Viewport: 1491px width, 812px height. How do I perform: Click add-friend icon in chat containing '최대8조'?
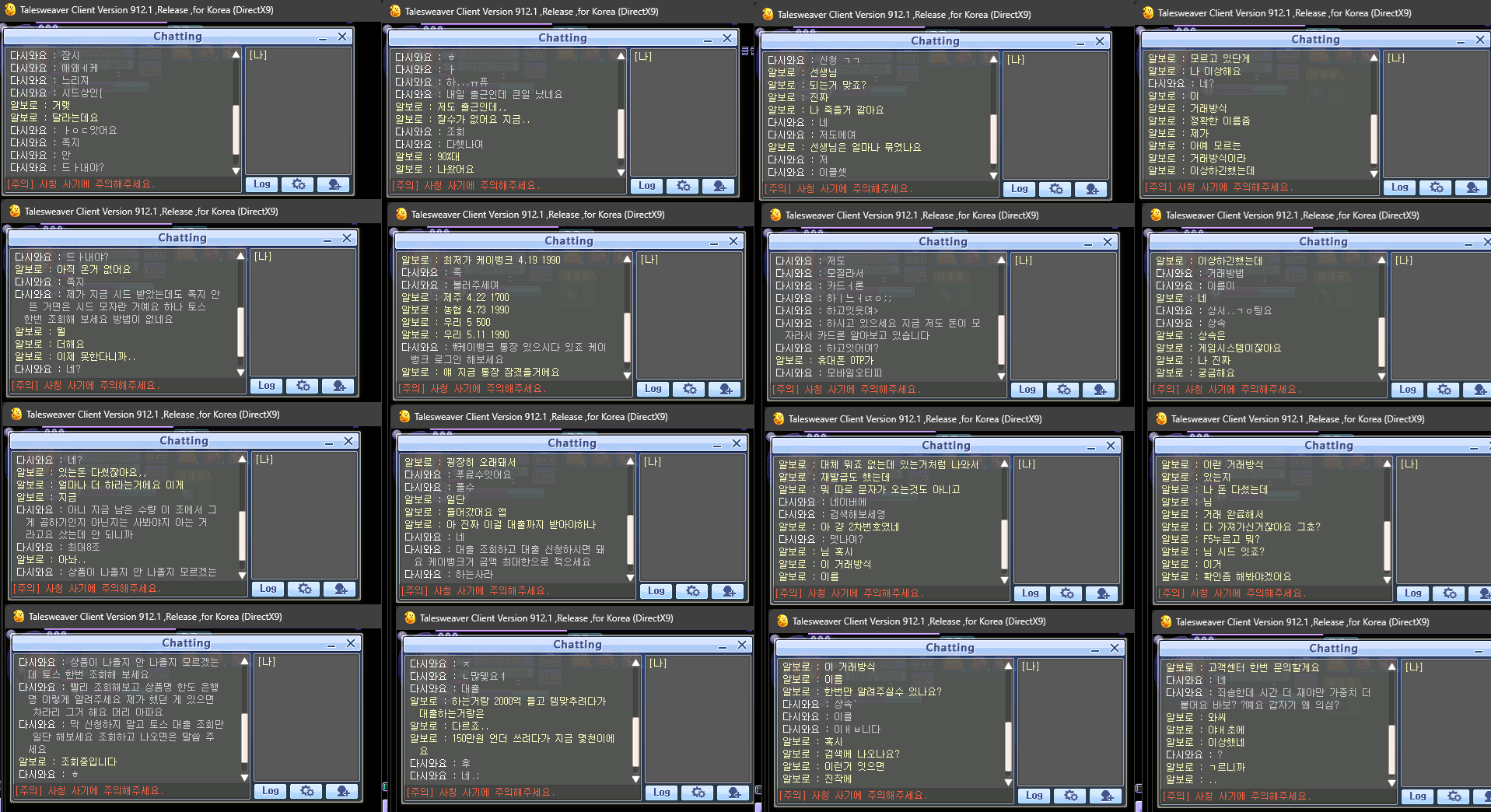(341, 589)
